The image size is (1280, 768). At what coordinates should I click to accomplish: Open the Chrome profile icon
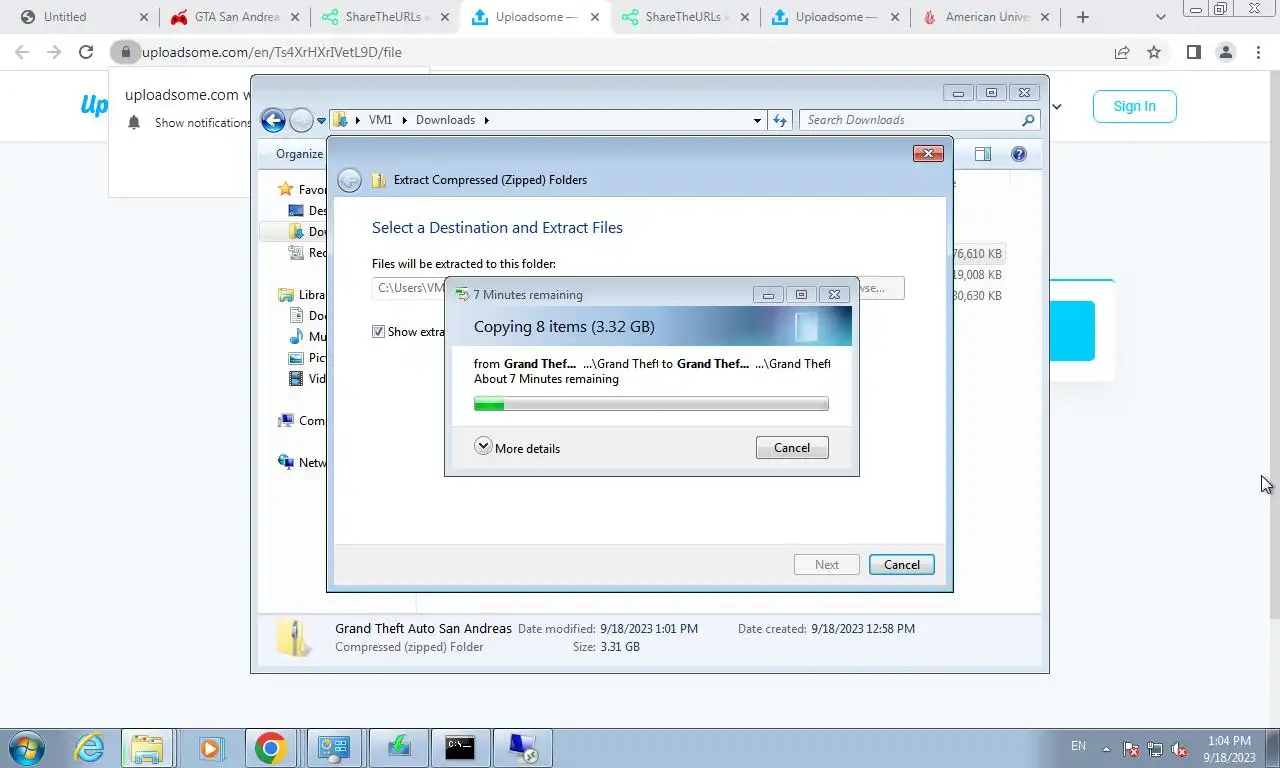pos(1225,52)
